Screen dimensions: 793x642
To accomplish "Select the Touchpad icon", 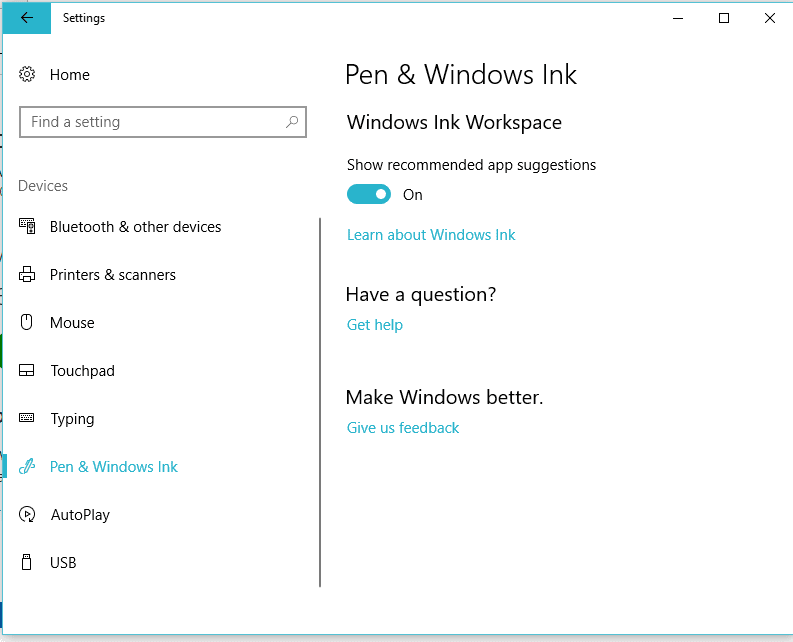I will point(27,370).
